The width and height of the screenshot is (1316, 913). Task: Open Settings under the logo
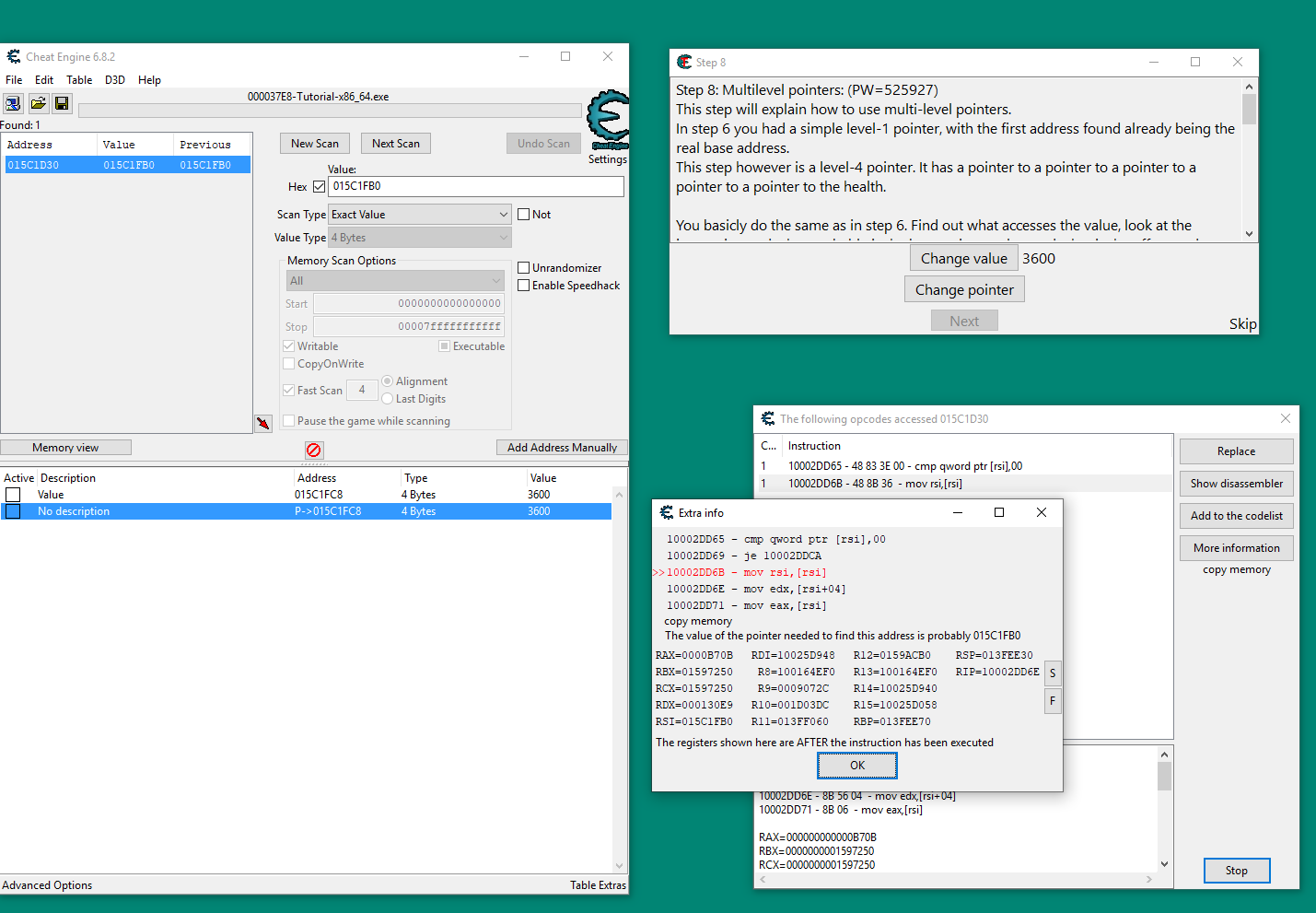click(608, 159)
